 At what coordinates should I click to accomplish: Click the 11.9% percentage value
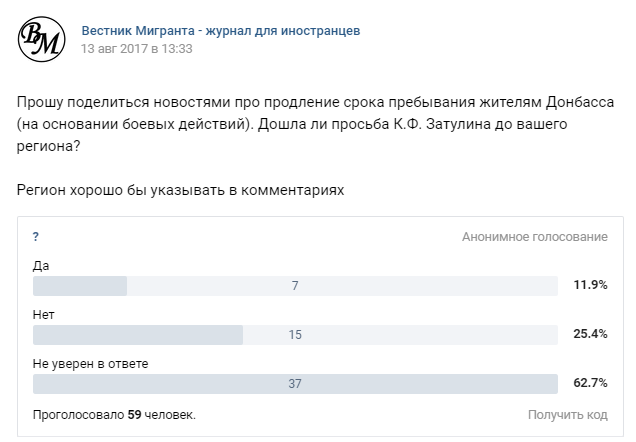pos(590,286)
